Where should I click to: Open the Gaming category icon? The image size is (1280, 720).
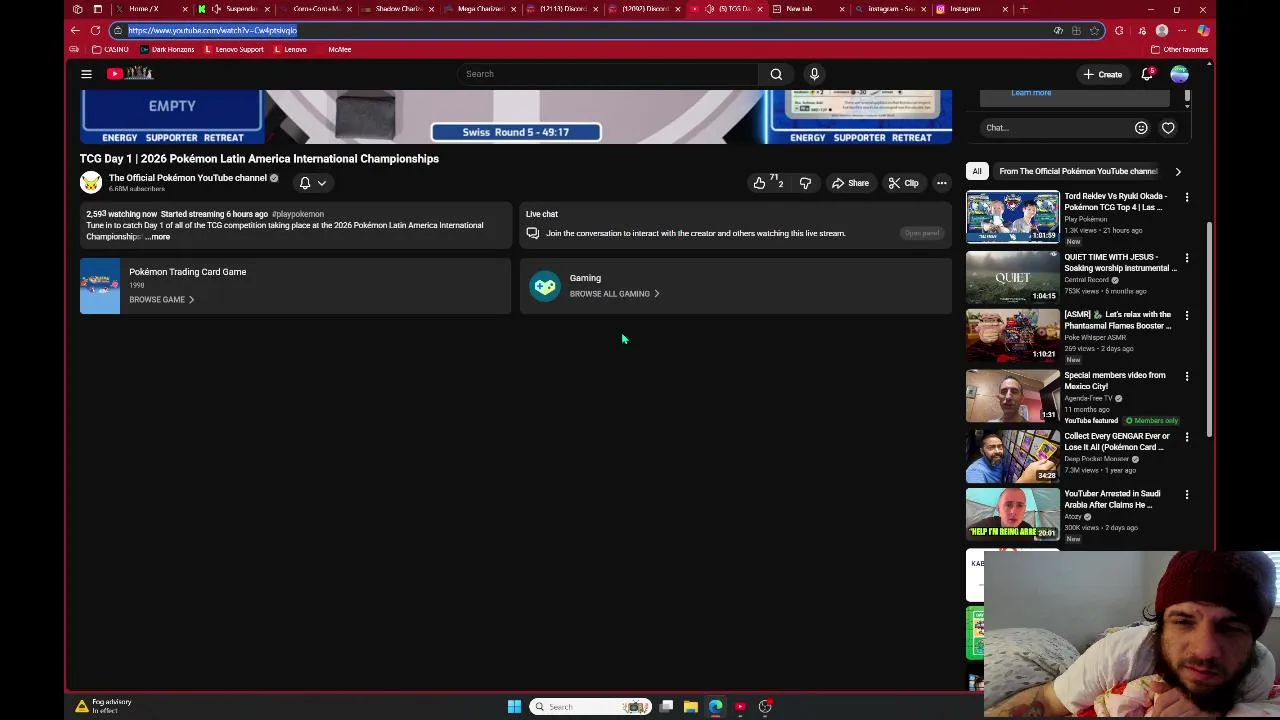click(x=545, y=286)
